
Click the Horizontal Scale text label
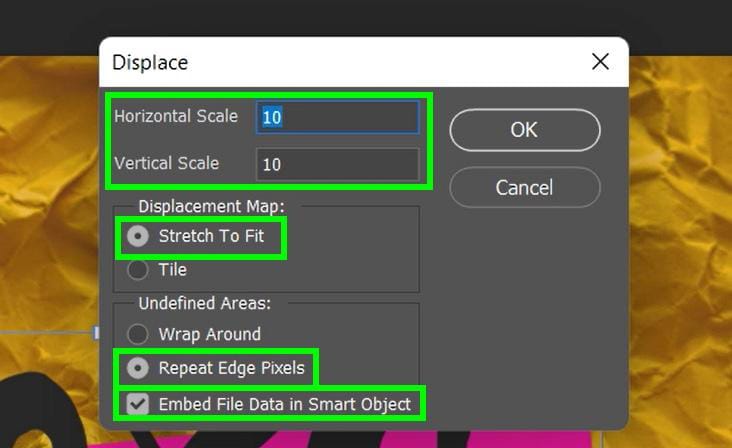176,116
